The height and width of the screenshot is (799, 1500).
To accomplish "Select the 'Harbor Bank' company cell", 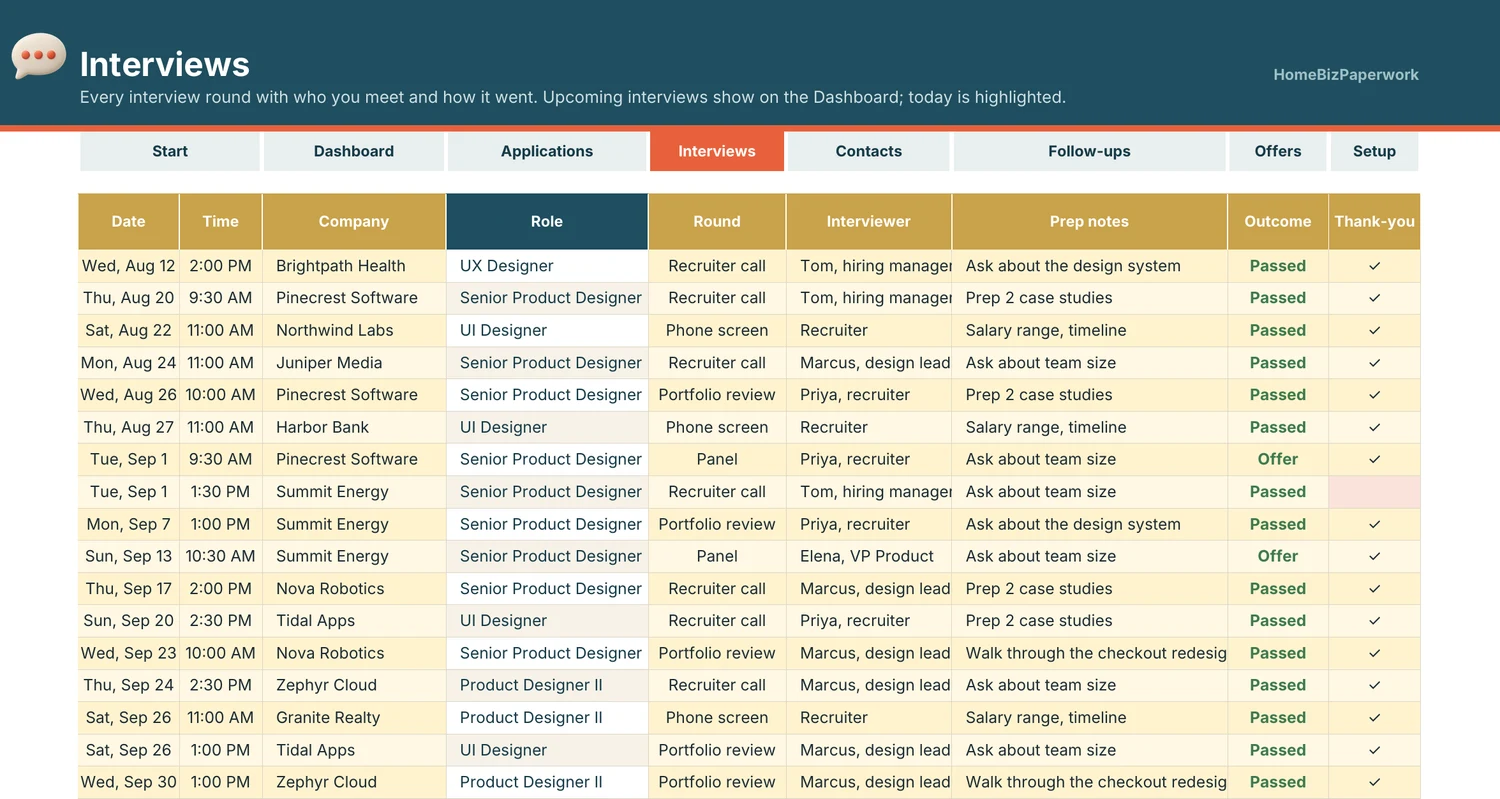I will point(354,427).
